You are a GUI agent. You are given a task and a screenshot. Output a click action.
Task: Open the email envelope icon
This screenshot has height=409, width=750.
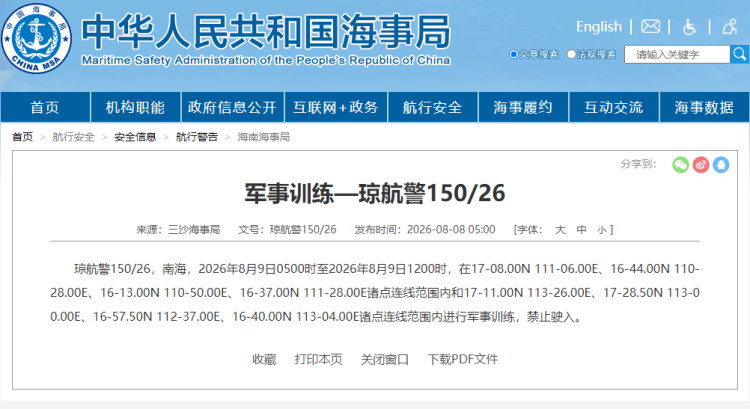pyautogui.click(x=650, y=26)
